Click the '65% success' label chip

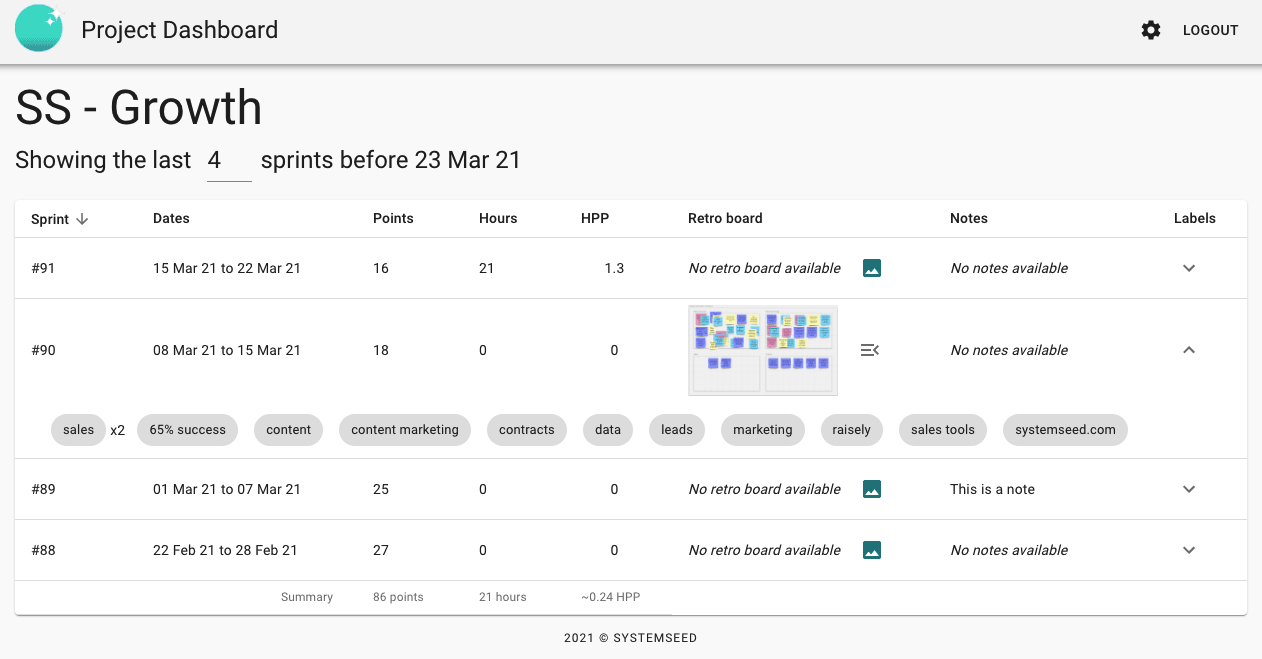tap(187, 430)
